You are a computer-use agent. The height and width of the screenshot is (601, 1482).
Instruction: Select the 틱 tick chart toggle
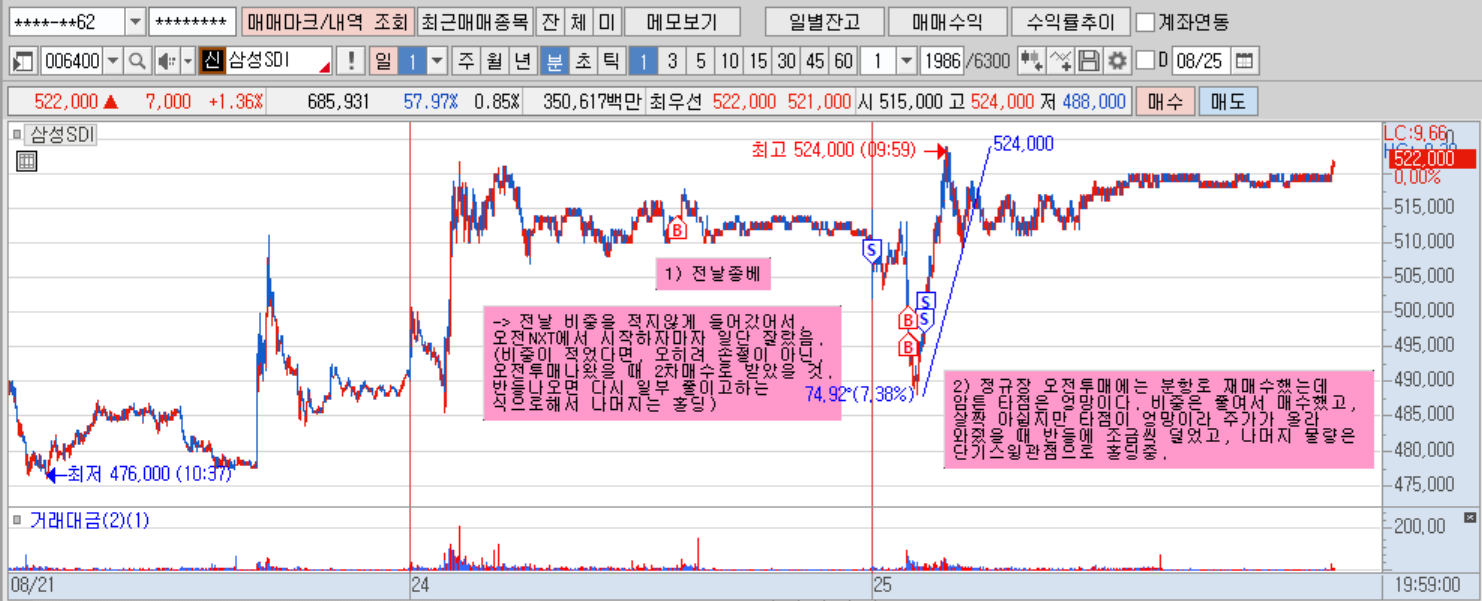[x=611, y=61]
